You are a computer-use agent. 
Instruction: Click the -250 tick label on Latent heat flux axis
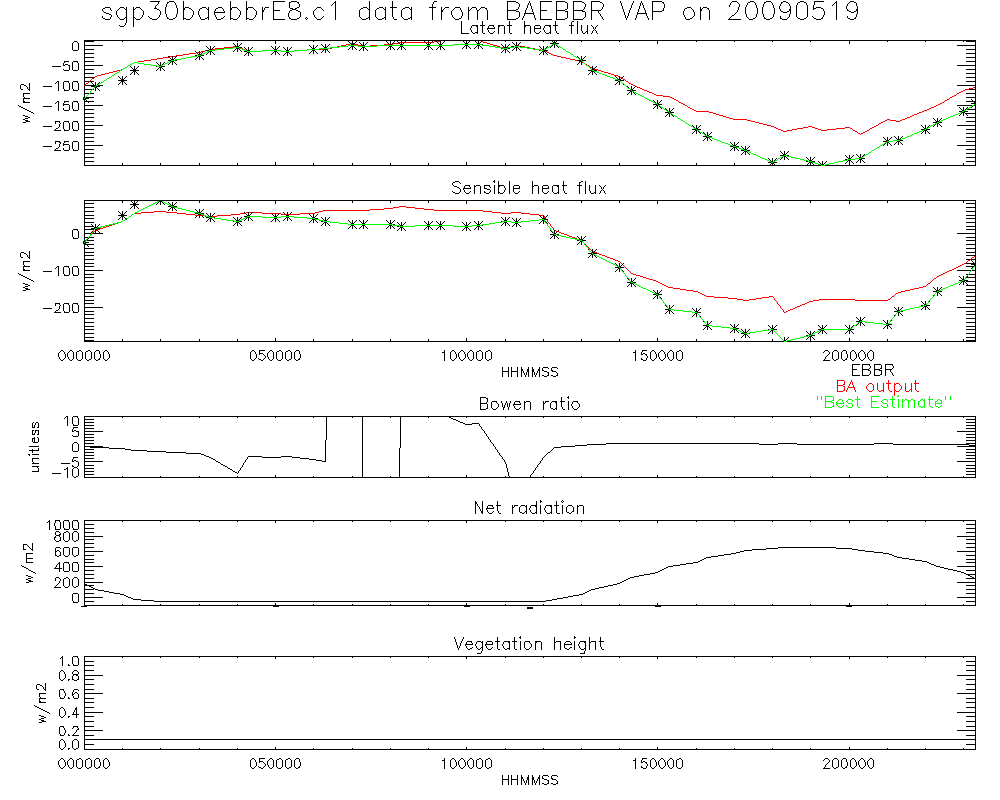point(62,145)
